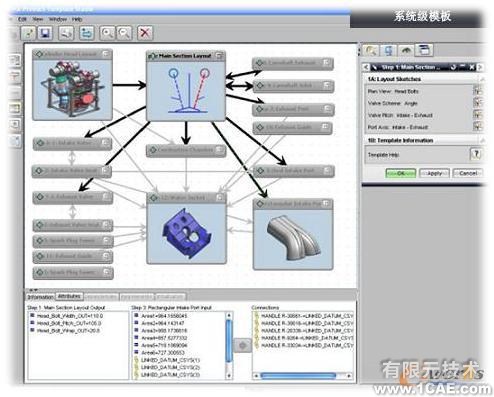Click the Cancel button
494x397 pixels.
click(x=468, y=173)
